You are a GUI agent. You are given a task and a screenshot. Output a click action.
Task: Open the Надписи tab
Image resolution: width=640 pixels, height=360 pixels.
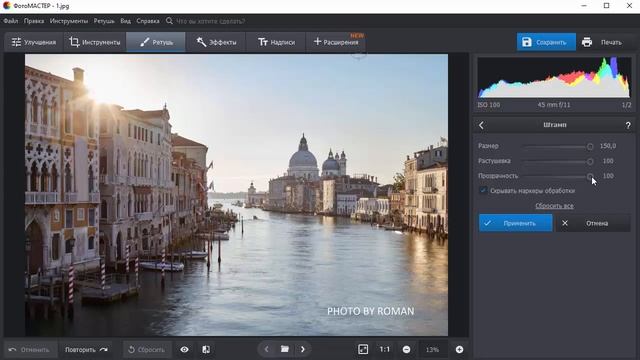click(x=276, y=42)
